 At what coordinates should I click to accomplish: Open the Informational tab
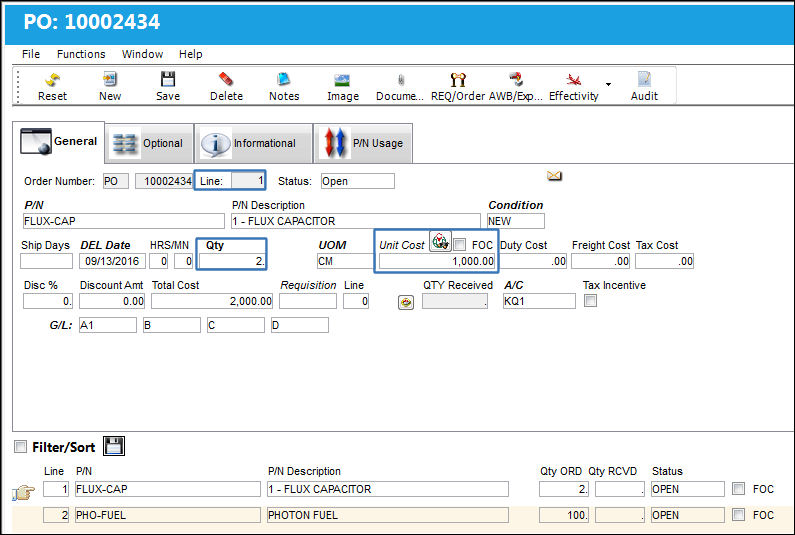click(x=254, y=144)
